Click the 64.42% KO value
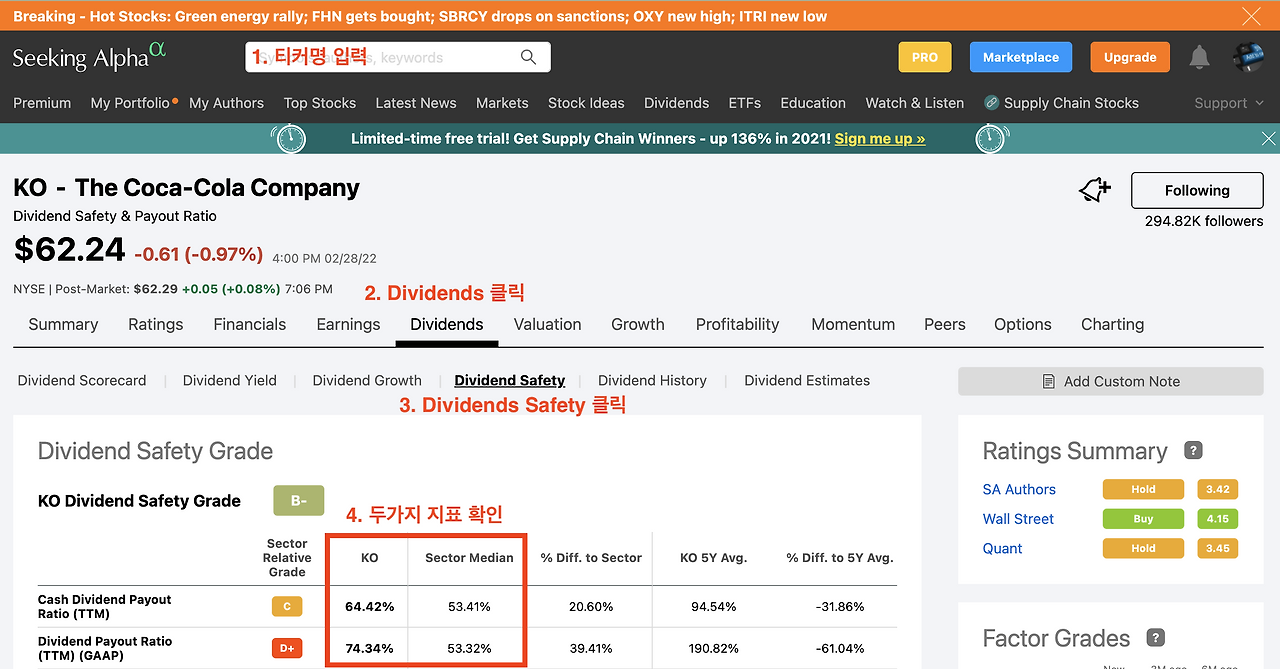The width and height of the screenshot is (1280, 669). 369,606
